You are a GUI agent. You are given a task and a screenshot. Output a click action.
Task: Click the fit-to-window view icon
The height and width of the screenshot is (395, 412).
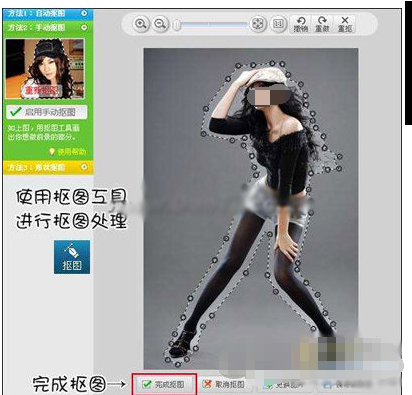(x=258, y=24)
